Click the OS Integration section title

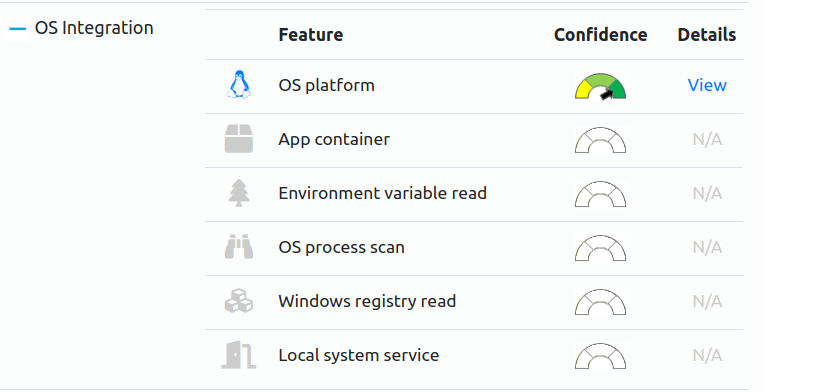pyautogui.click(x=94, y=28)
